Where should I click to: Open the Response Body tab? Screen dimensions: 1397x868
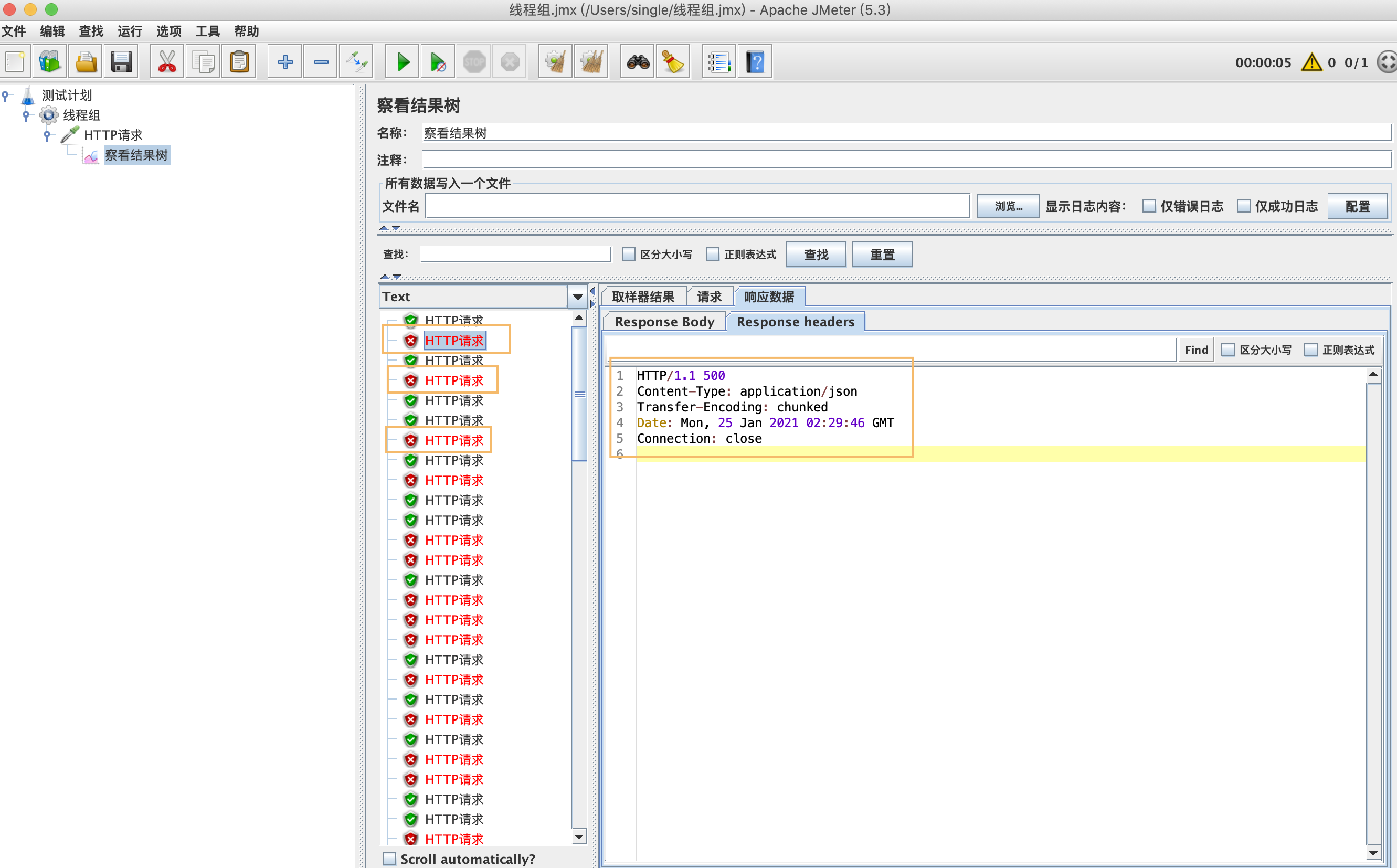(664, 322)
